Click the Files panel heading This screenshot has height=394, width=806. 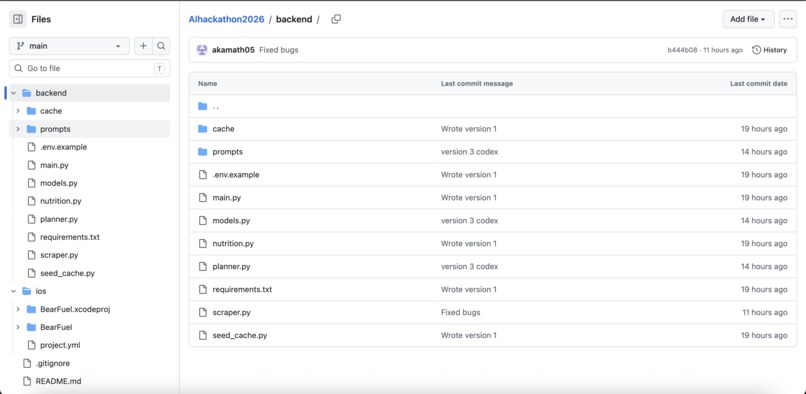[x=41, y=20]
